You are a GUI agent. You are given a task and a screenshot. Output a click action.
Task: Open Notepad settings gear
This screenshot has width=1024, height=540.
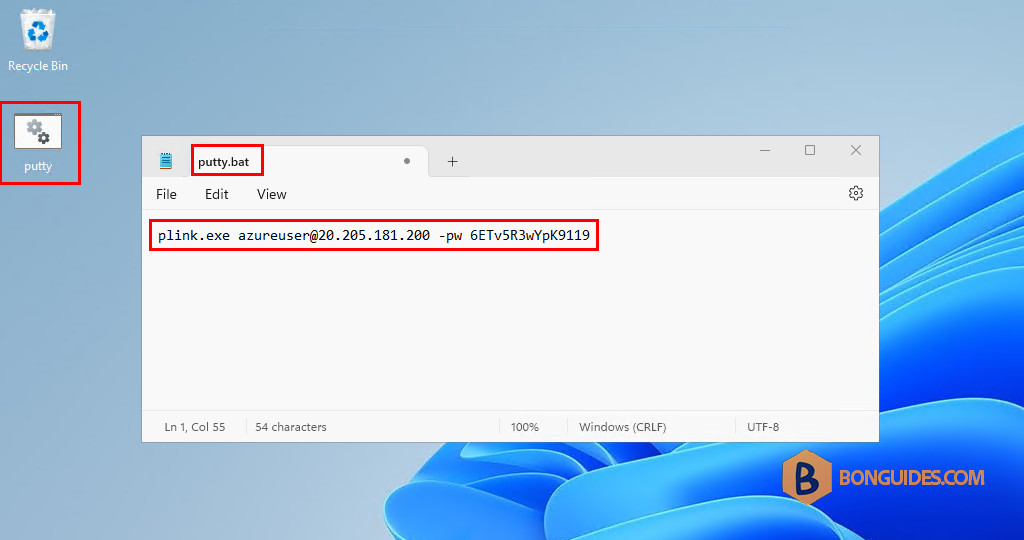pyautogui.click(x=856, y=193)
